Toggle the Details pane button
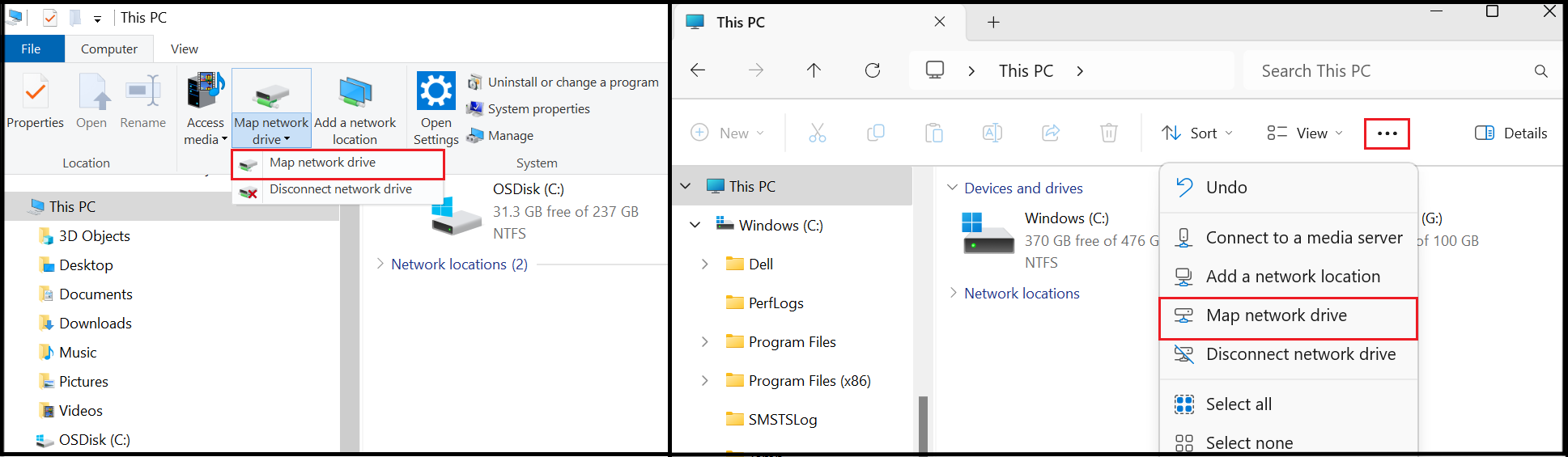This screenshot has width=1568, height=457. pyautogui.click(x=1511, y=133)
